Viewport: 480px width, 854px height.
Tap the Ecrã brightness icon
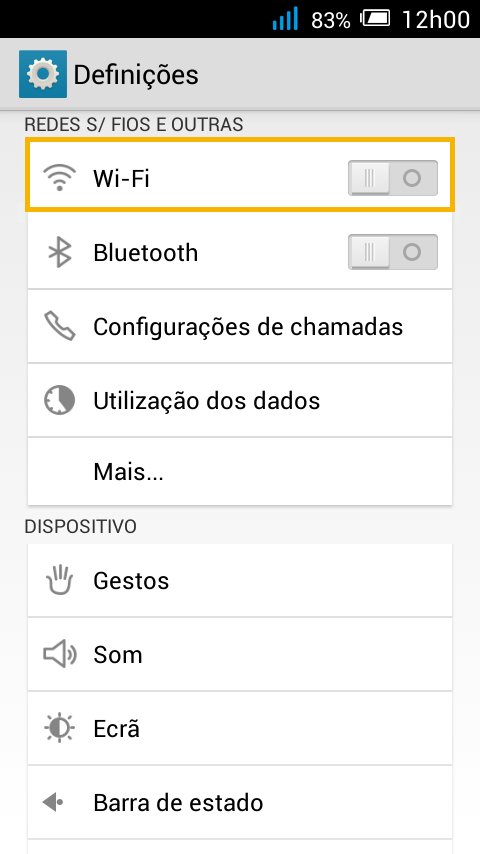coord(59,728)
